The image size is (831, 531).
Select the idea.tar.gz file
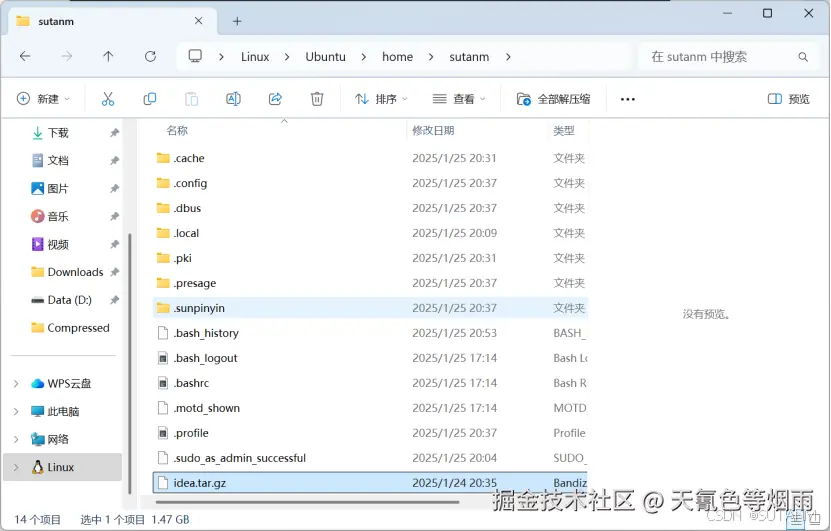pos(370,483)
